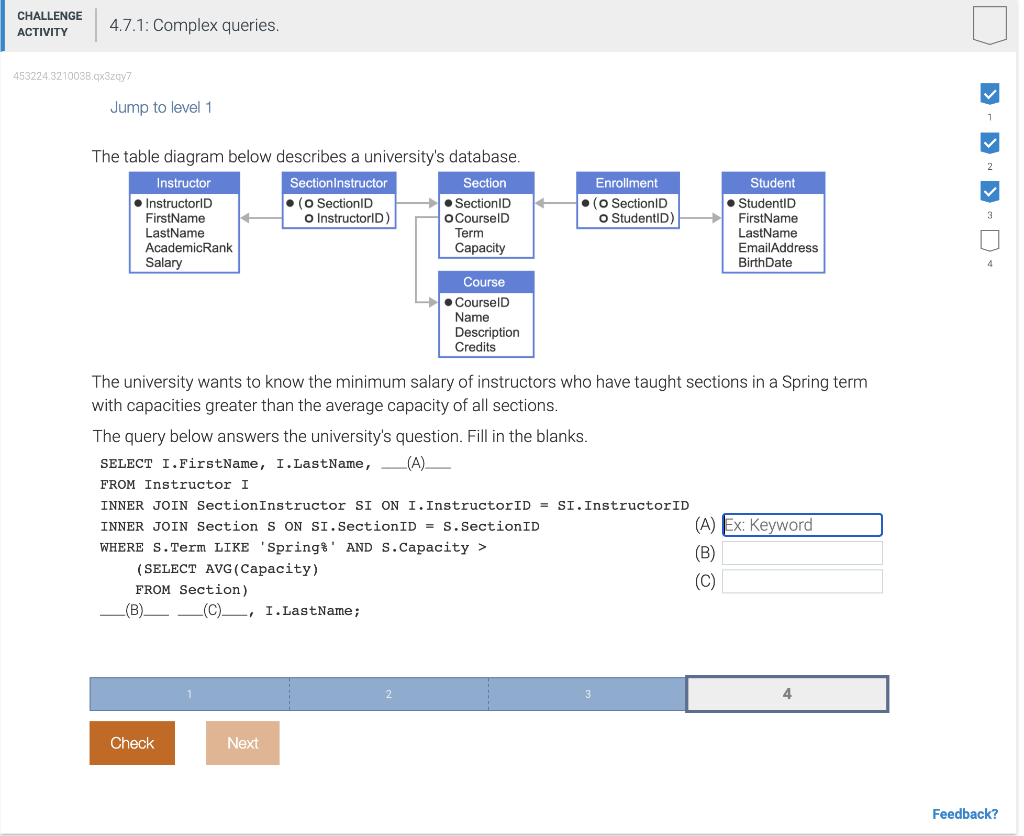
Task: Go to segment 3 in progress bar
Action: (588, 694)
